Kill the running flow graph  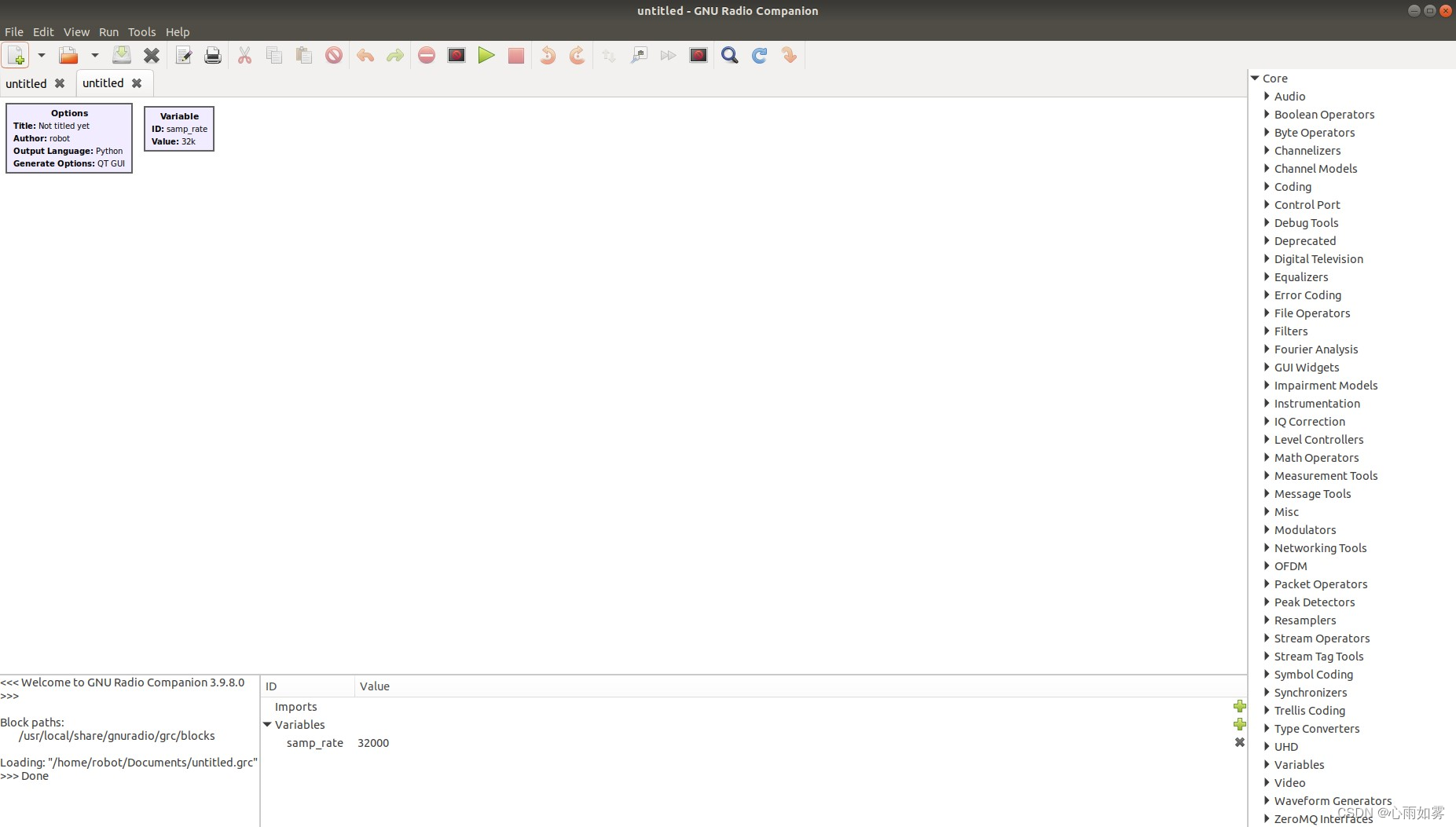coord(515,55)
